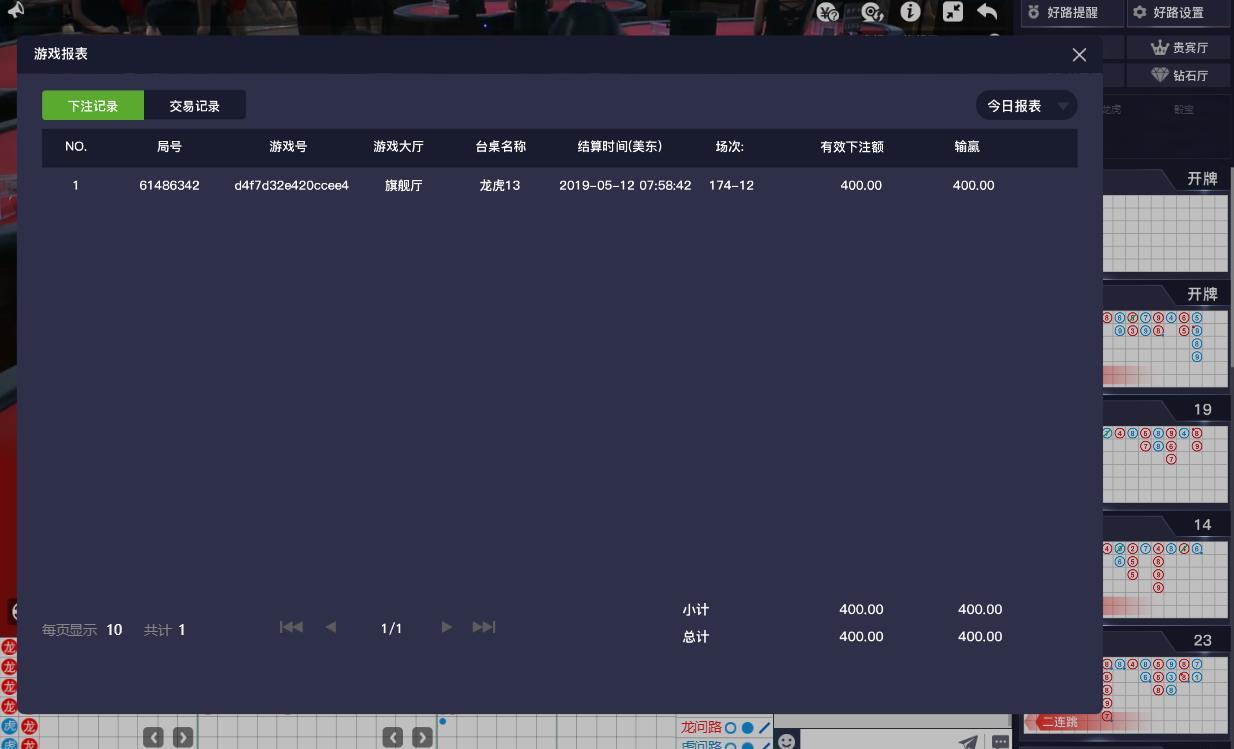
Task: Click the second roadmap scroll-right arrow
Action: 423,738
